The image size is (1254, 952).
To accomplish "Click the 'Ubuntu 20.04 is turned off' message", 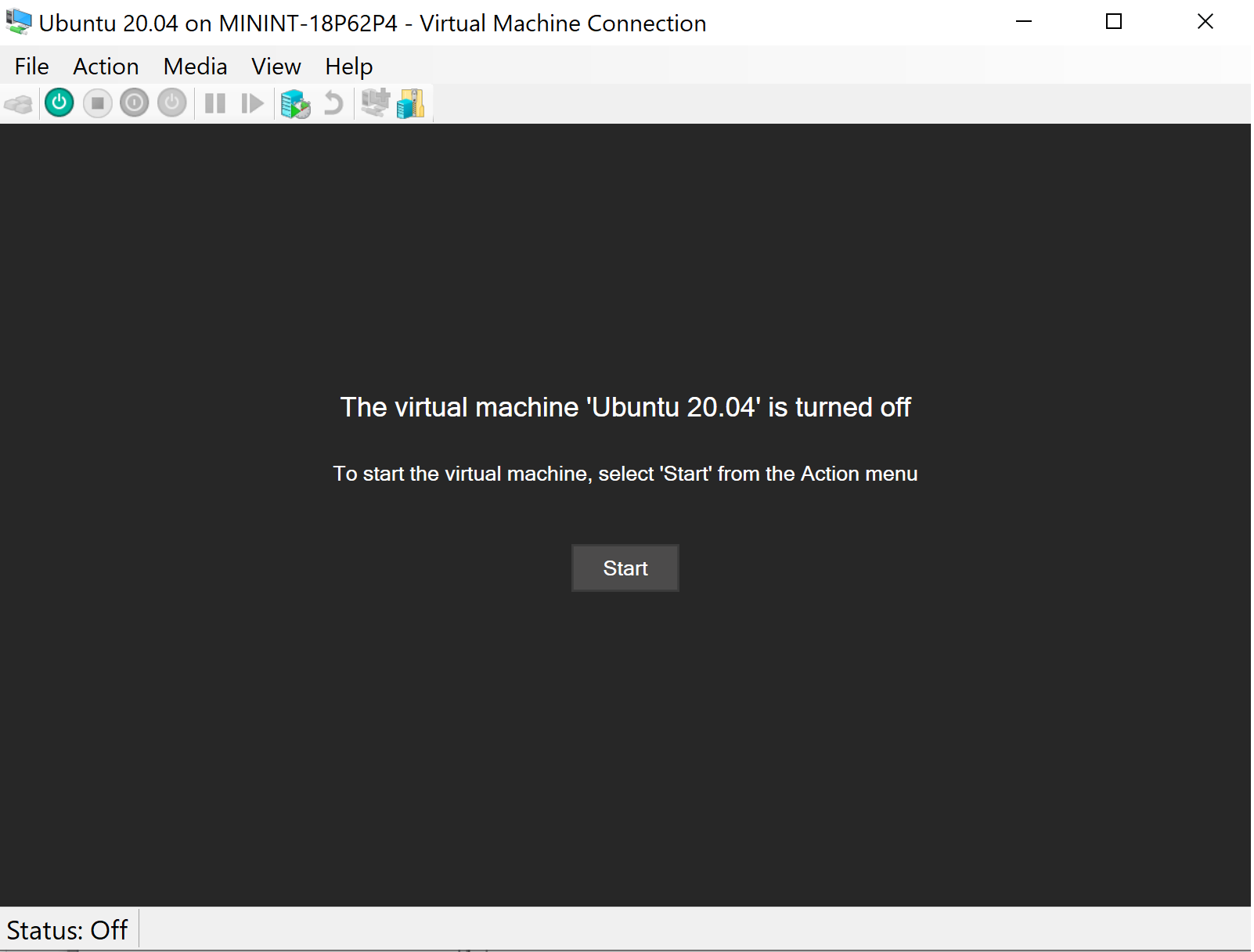I will pyautogui.click(x=625, y=407).
